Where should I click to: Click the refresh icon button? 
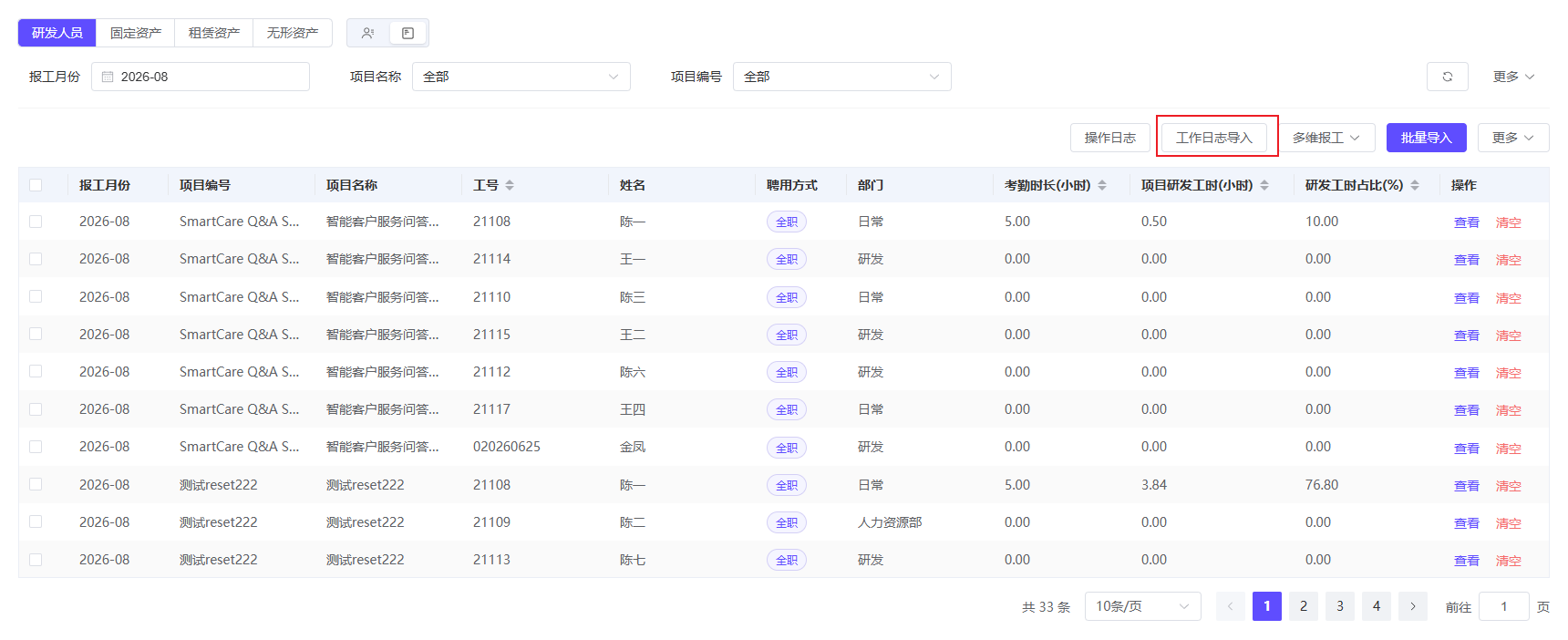click(1447, 77)
